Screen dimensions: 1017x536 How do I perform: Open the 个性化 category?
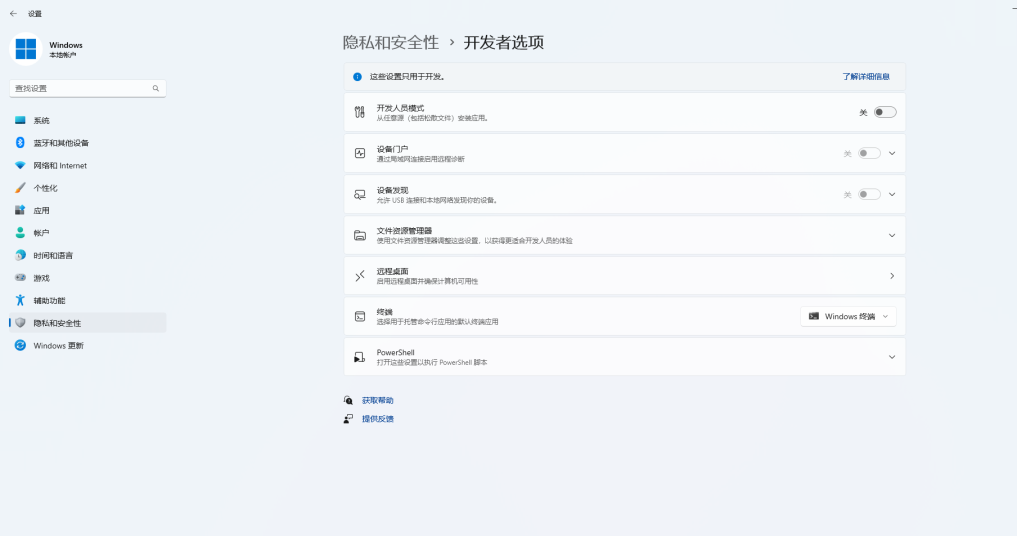(x=88, y=188)
